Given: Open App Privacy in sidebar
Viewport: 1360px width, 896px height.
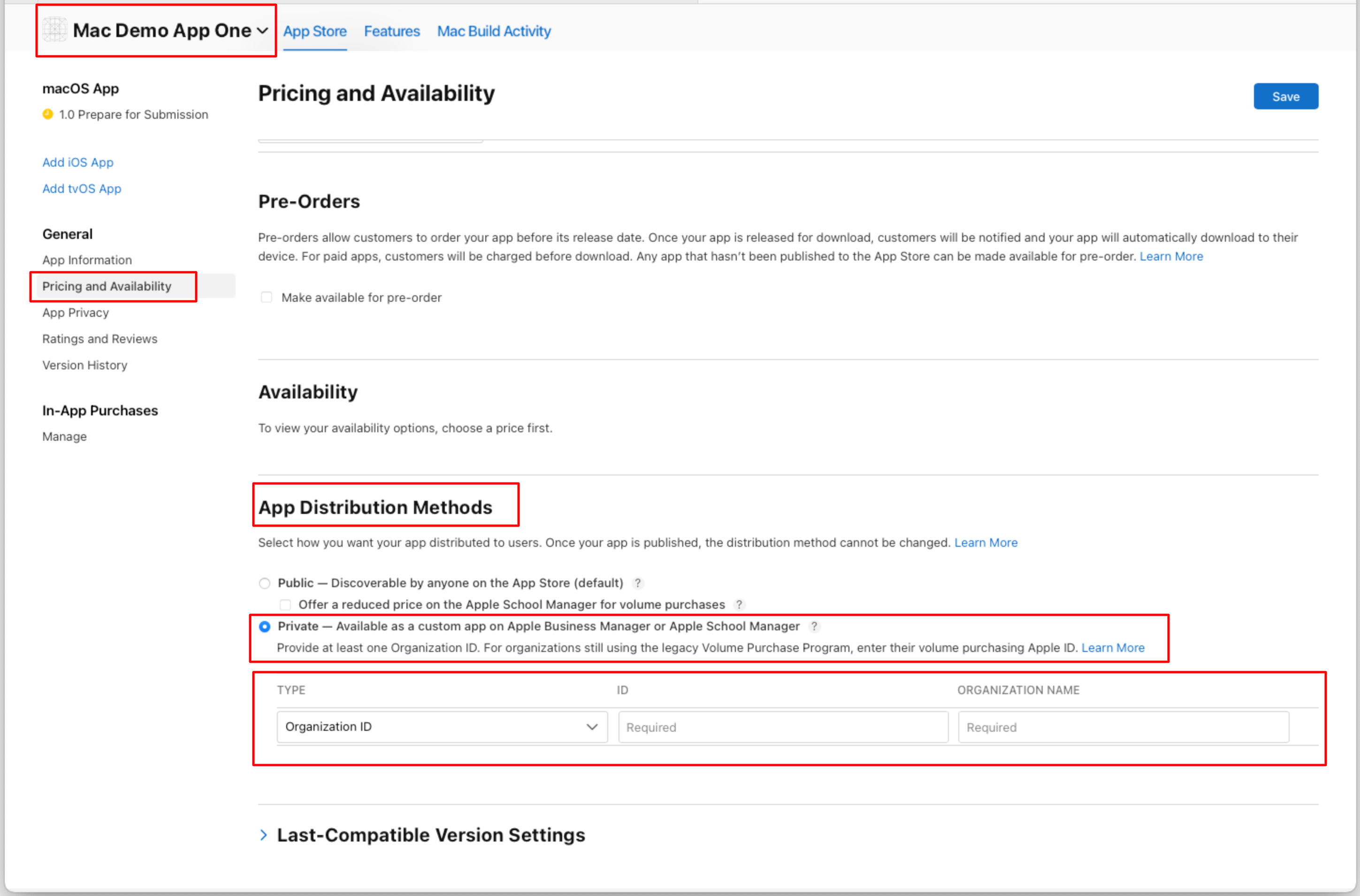Looking at the screenshot, I should click(x=76, y=313).
